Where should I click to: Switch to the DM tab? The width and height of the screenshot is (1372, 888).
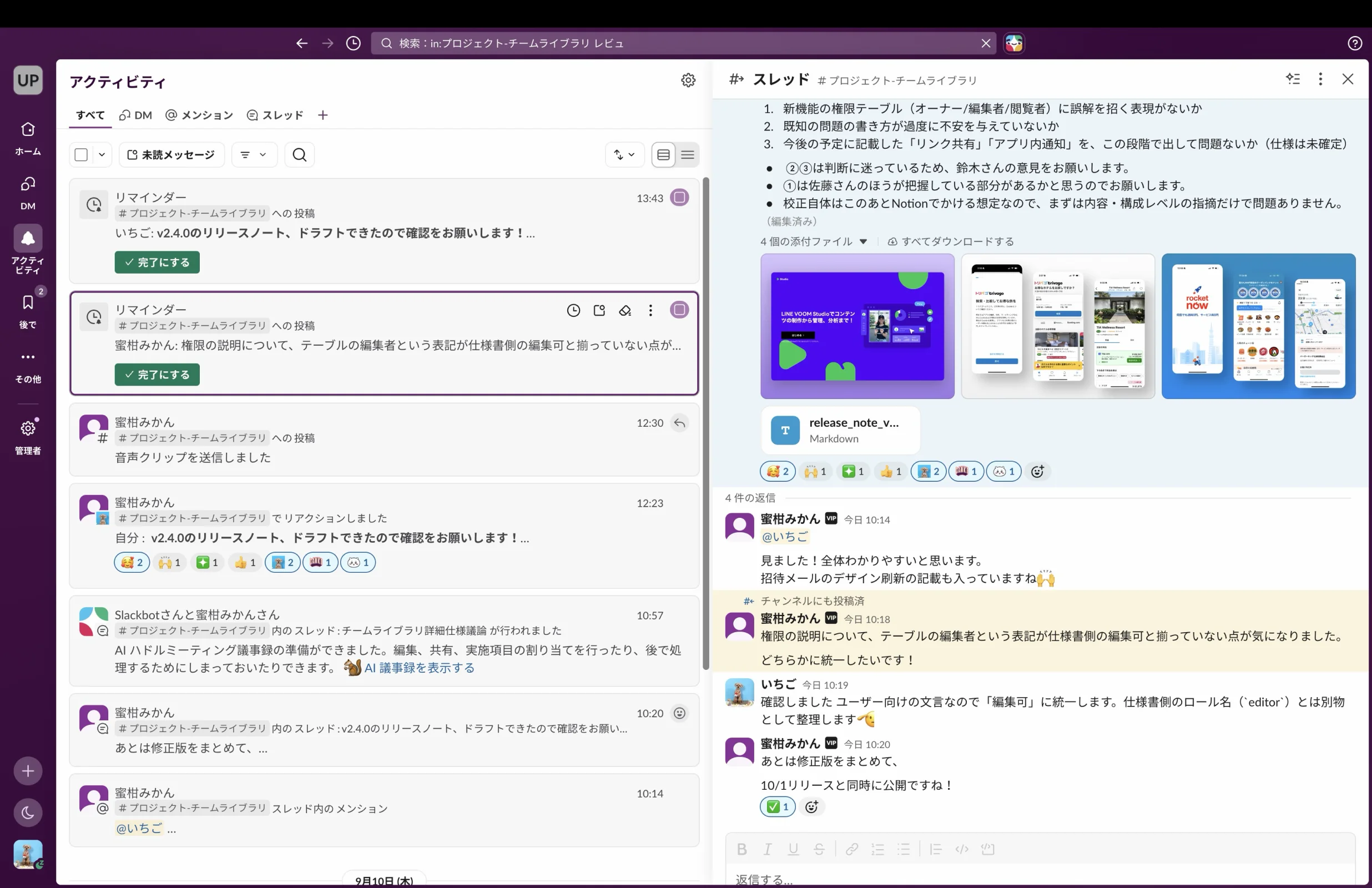pos(136,115)
